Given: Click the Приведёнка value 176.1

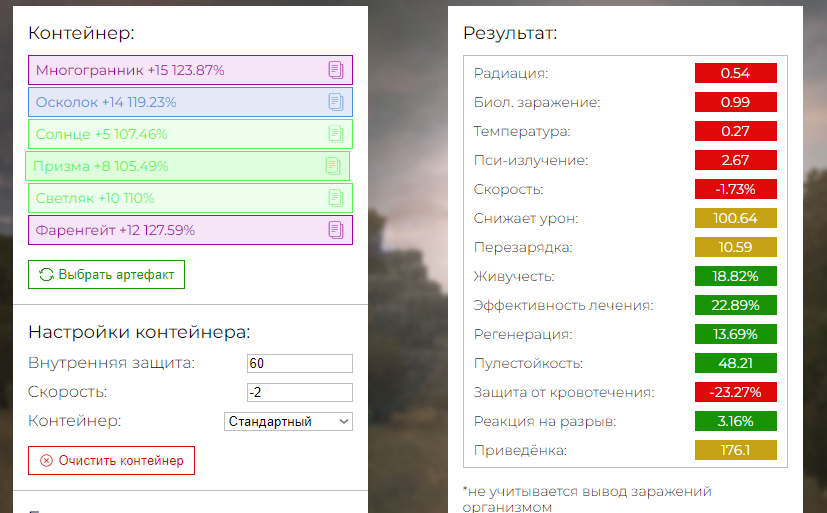Looking at the screenshot, I should pyautogui.click(x=736, y=450).
